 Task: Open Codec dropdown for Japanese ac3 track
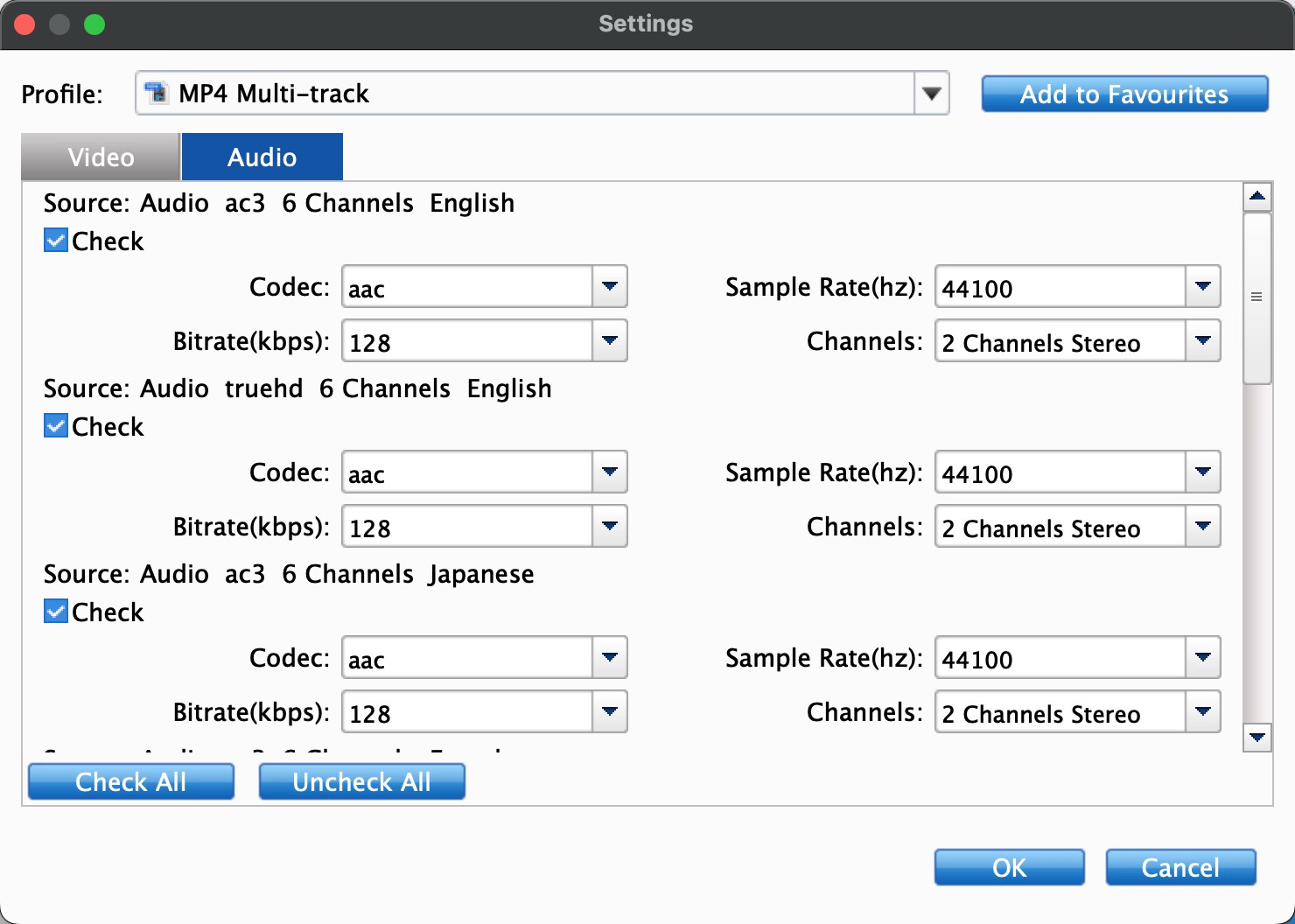point(610,657)
